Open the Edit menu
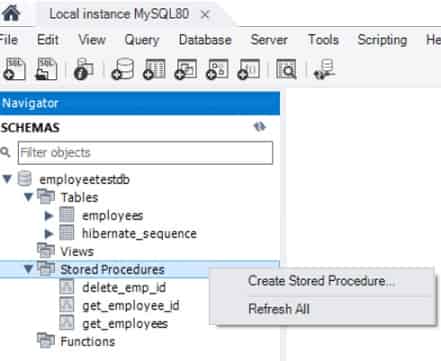The height and width of the screenshot is (361, 441). tap(48, 40)
